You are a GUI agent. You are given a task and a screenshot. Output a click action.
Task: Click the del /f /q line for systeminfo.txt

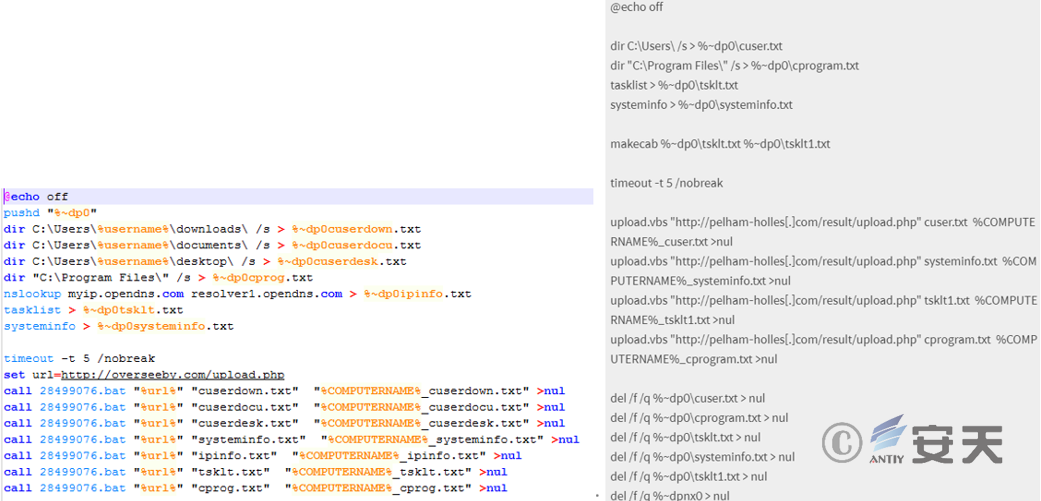click(702, 457)
